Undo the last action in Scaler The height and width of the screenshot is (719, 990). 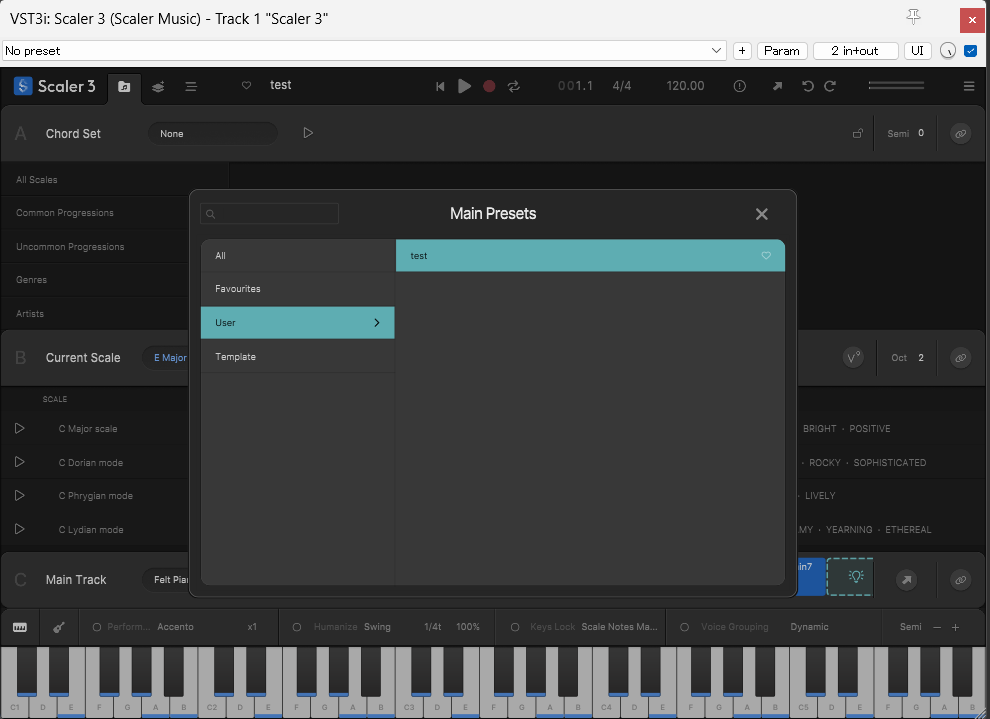coord(808,86)
